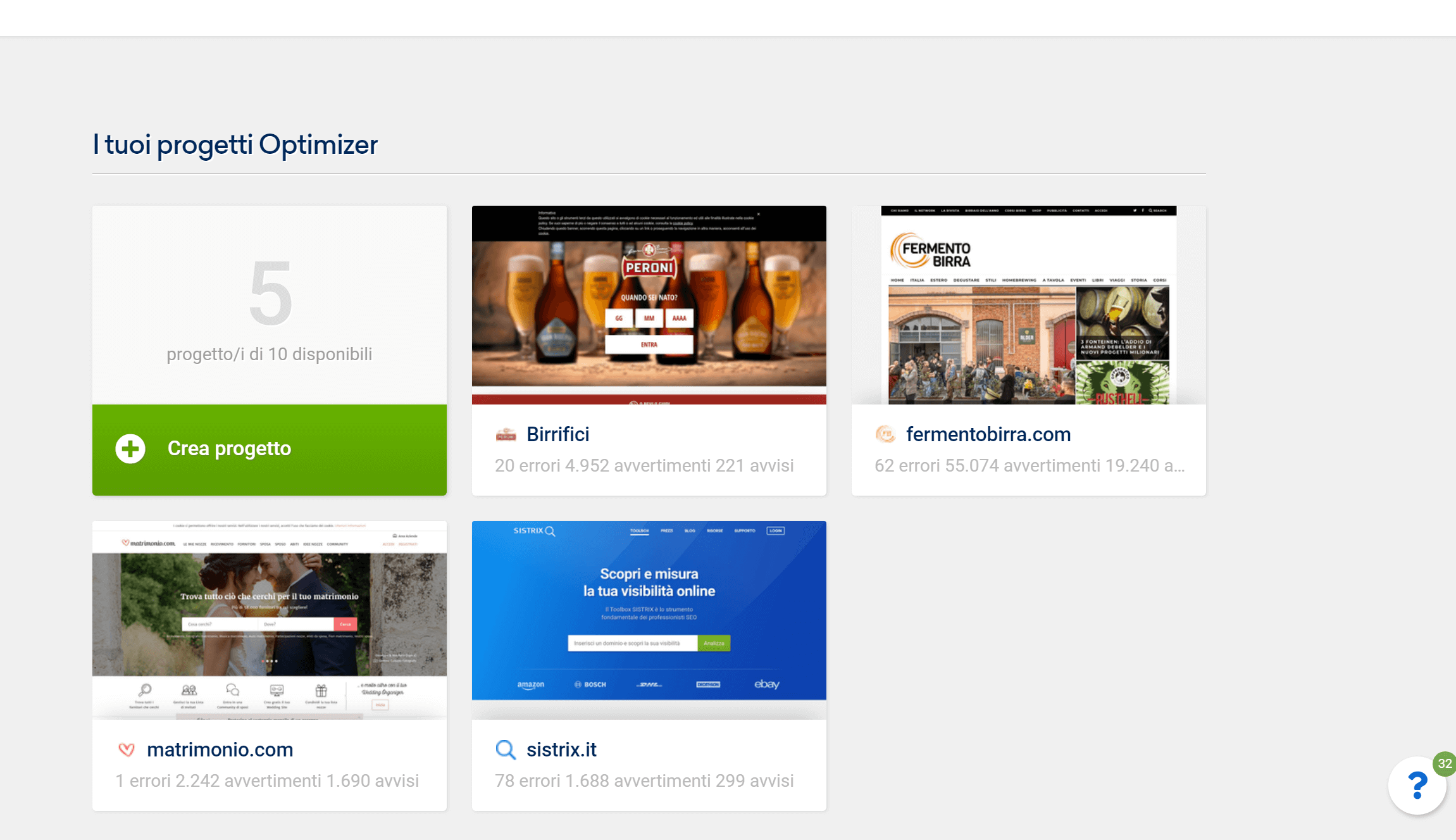Open the Birrifici project thumbnail
Image resolution: width=1456 pixels, height=840 pixels.
tap(649, 305)
